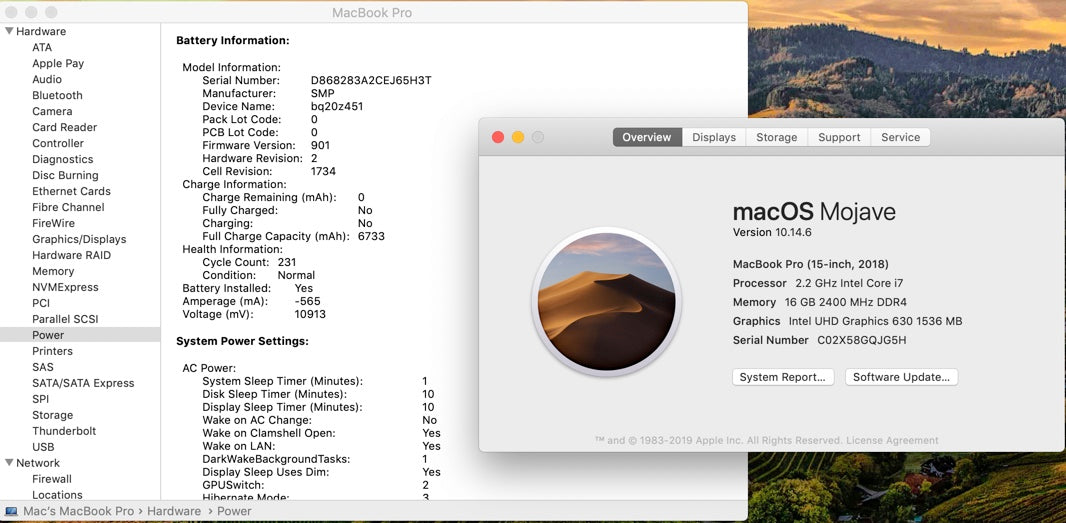Select Fibre Channel entry

pyautogui.click(x=68, y=207)
